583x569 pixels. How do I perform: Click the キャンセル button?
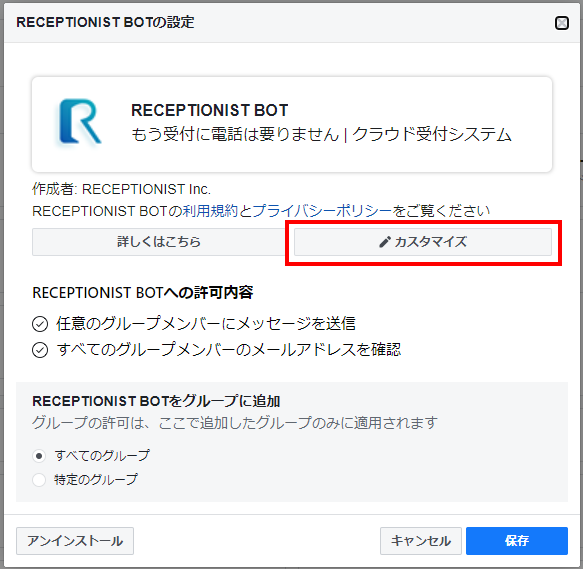[421, 541]
